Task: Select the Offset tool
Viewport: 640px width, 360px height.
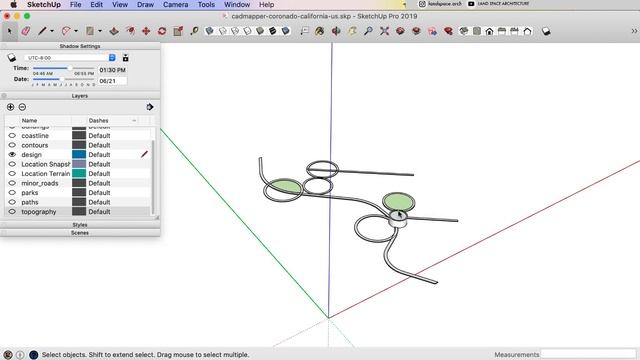Action: pyautogui.click(x=130, y=31)
